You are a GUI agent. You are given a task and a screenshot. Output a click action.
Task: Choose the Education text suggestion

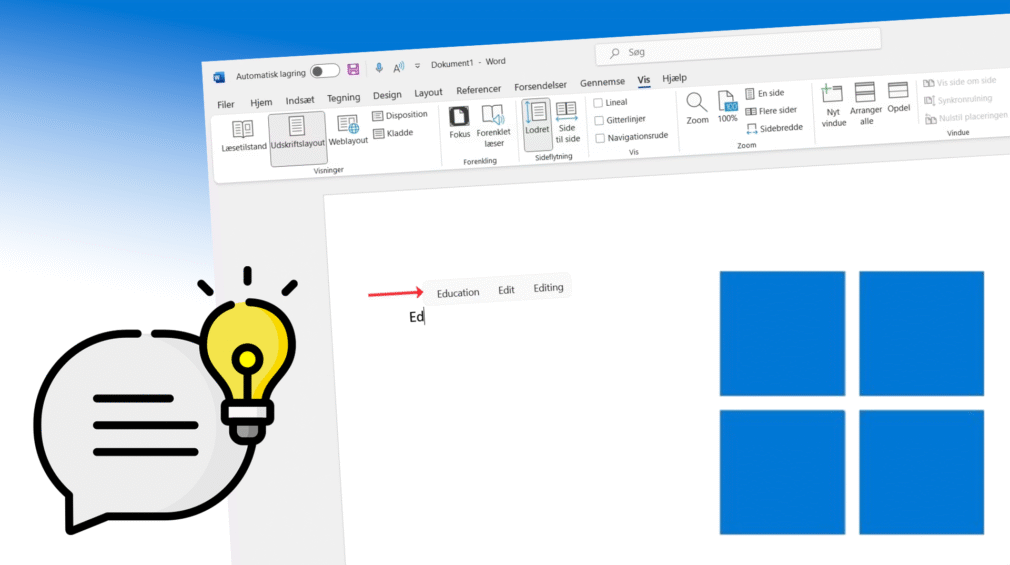click(458, 293)
